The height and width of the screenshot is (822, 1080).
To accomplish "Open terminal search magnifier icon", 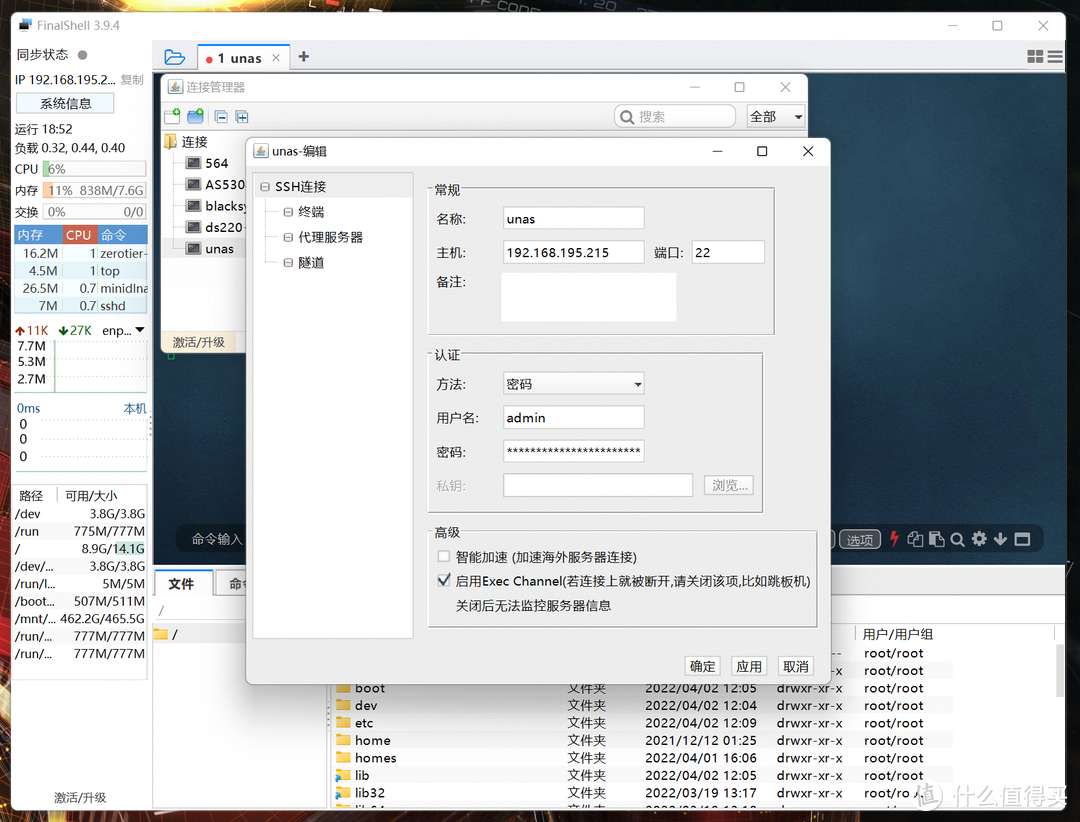I will click(x=957, y=539).
